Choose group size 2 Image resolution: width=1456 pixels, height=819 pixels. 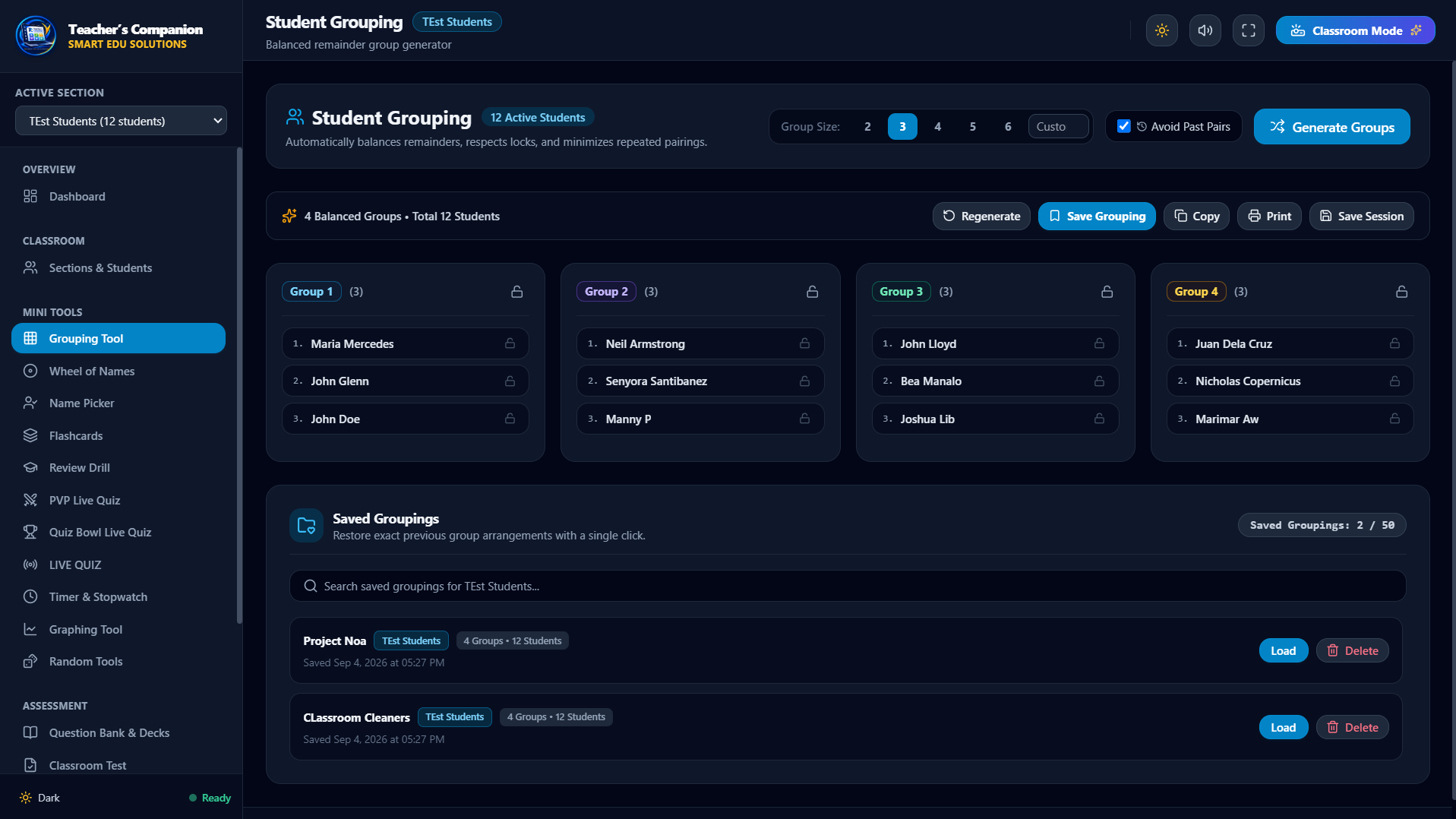(x=867, y=126)
